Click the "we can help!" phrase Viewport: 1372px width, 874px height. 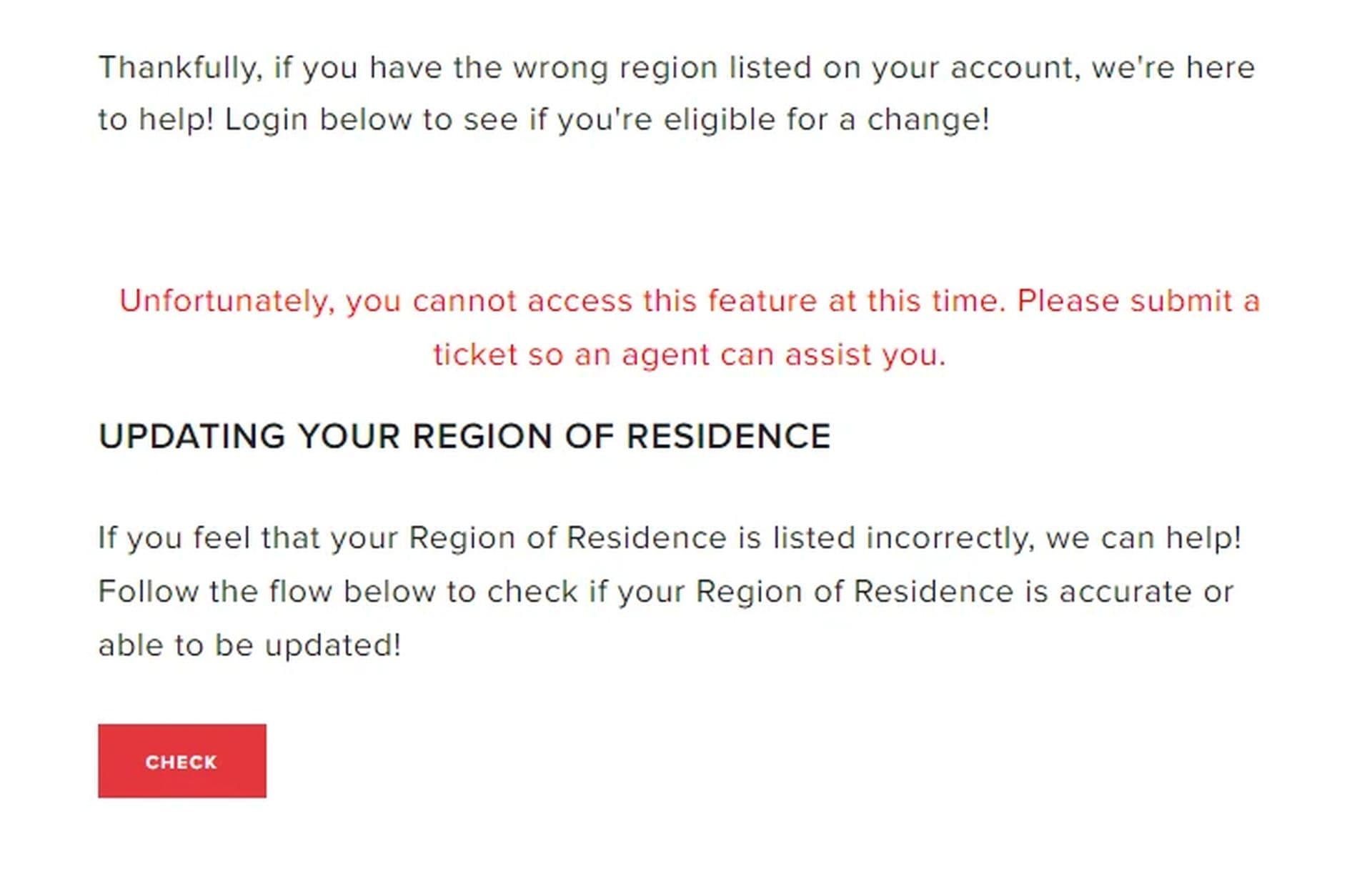tap(1143, 538)
